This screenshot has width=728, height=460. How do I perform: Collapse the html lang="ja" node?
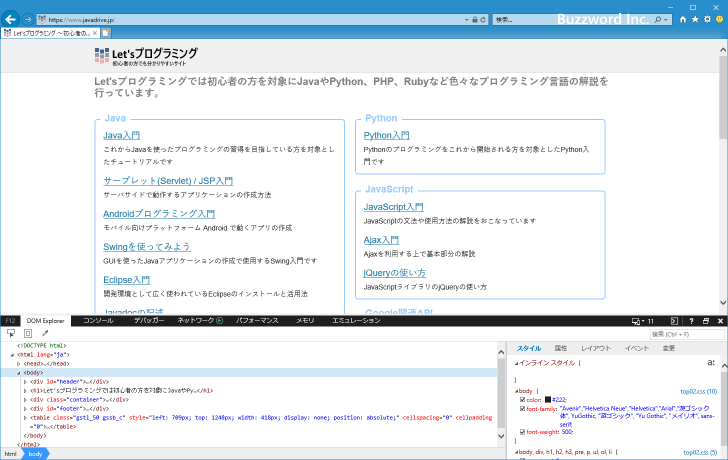click(13, 355)
